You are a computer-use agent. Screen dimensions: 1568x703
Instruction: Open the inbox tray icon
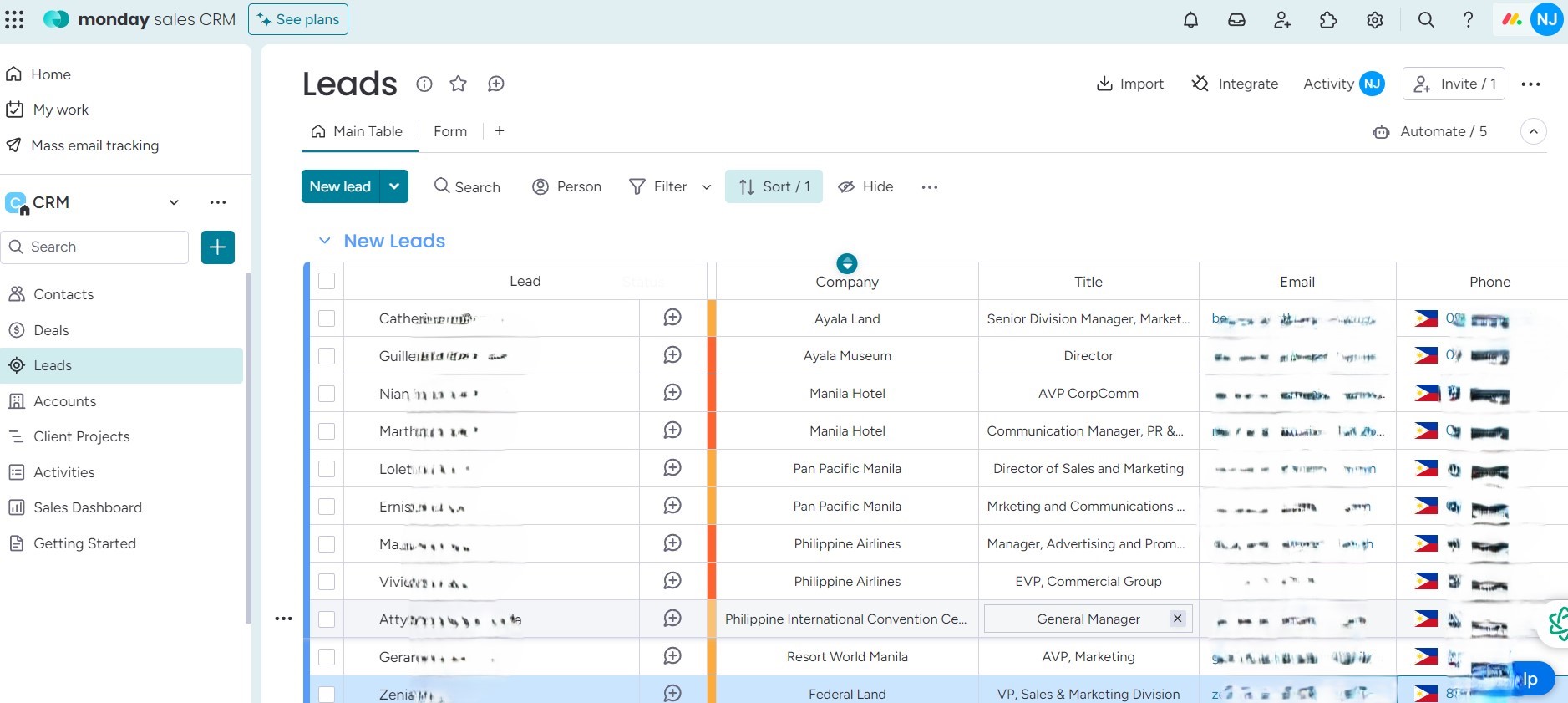(1236, 20)
